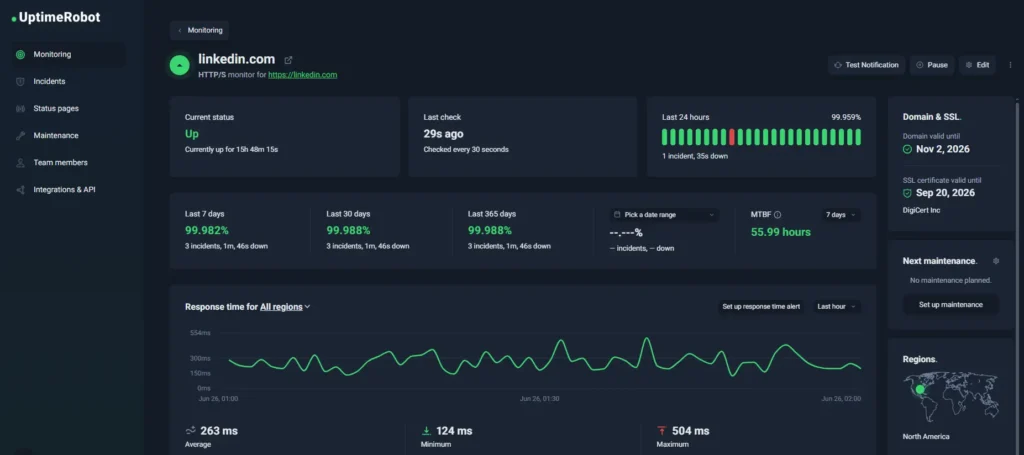
Task: Click the 124 ms minimum value
Action: tap(453, 431)
